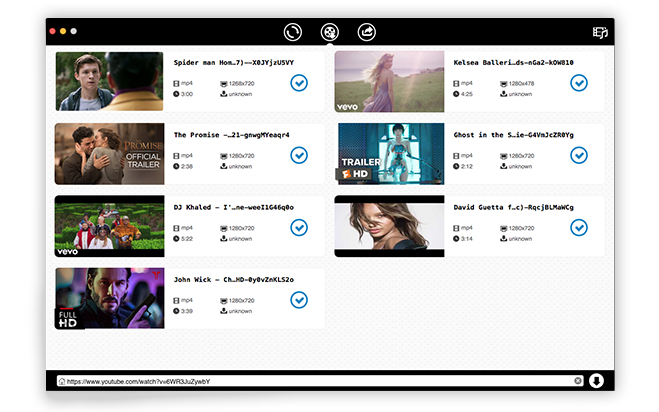Screen dimensions: 659x412
Task: Open the DJ Khaled vevo thumbnail
Action: pos(109,226)
